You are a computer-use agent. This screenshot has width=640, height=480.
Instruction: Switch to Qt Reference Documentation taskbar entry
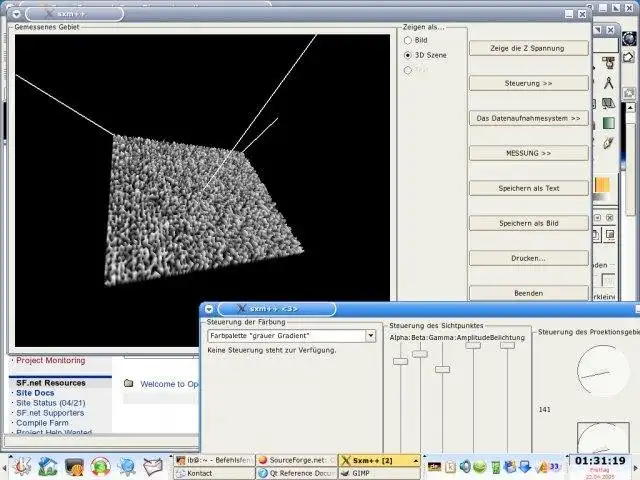[297, 473]
